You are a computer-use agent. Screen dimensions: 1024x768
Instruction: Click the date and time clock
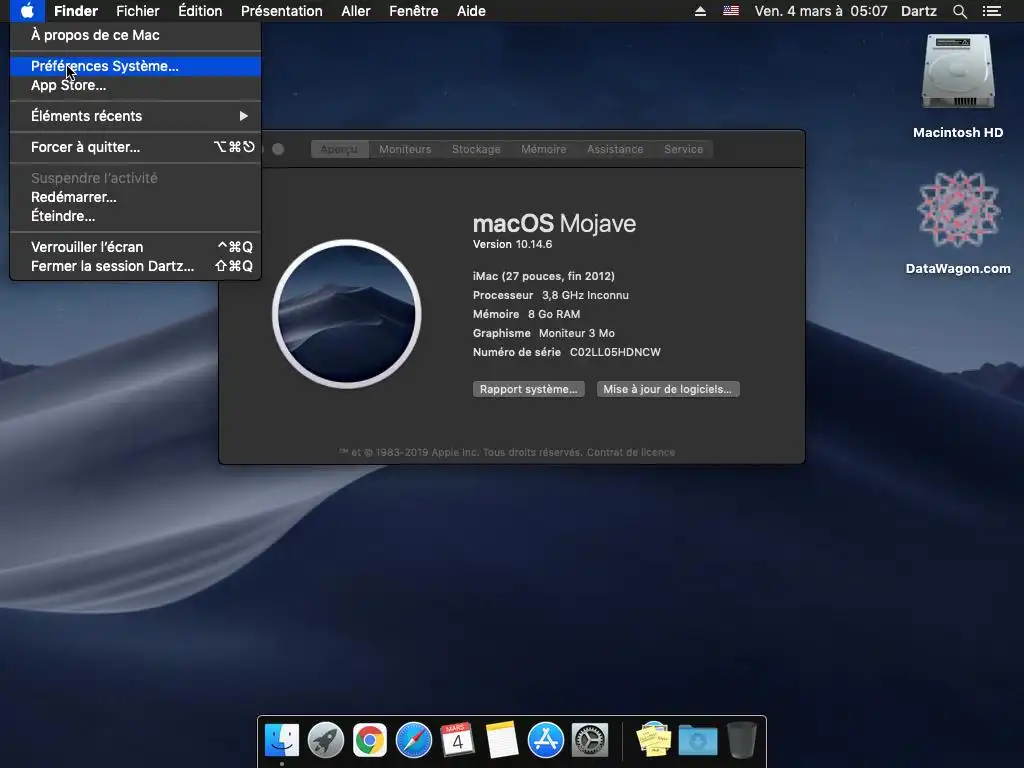tap(821, 11)
